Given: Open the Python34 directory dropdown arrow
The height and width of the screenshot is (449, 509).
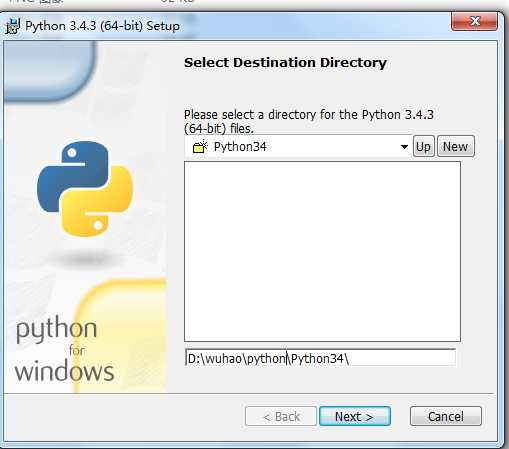Looking at the screenshot, I should [404, 146].
